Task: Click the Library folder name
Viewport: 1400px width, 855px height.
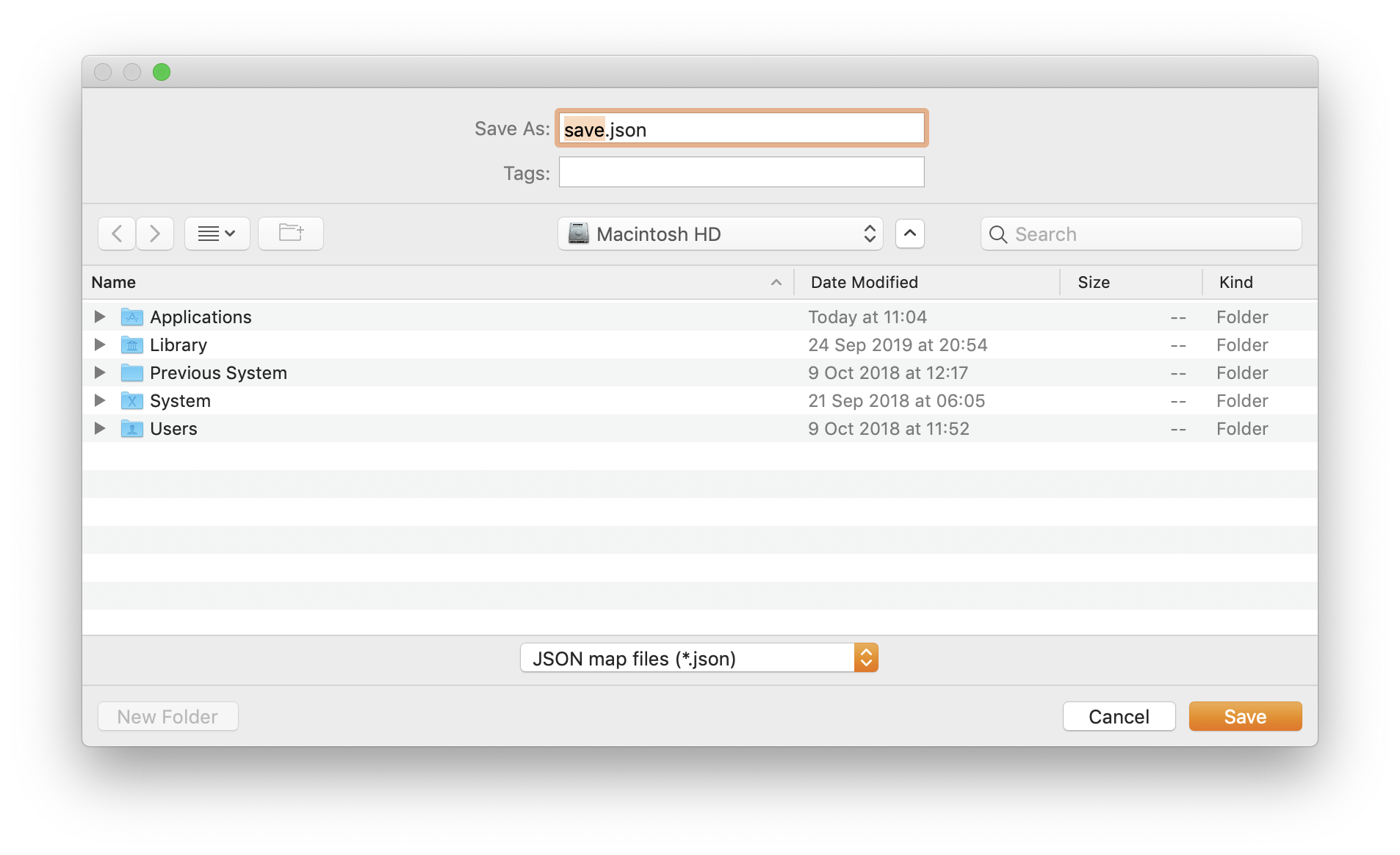Action: pyautogui.click(x=178, y=345)
